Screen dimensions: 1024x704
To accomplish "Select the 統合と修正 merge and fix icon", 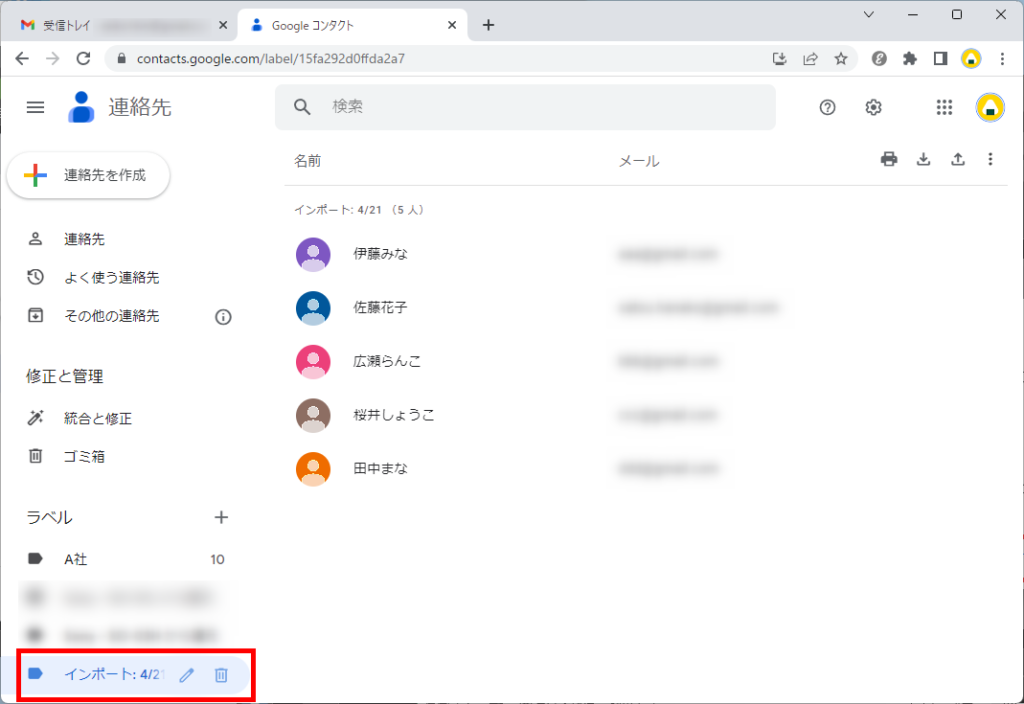I will click(x=36, y=418).
